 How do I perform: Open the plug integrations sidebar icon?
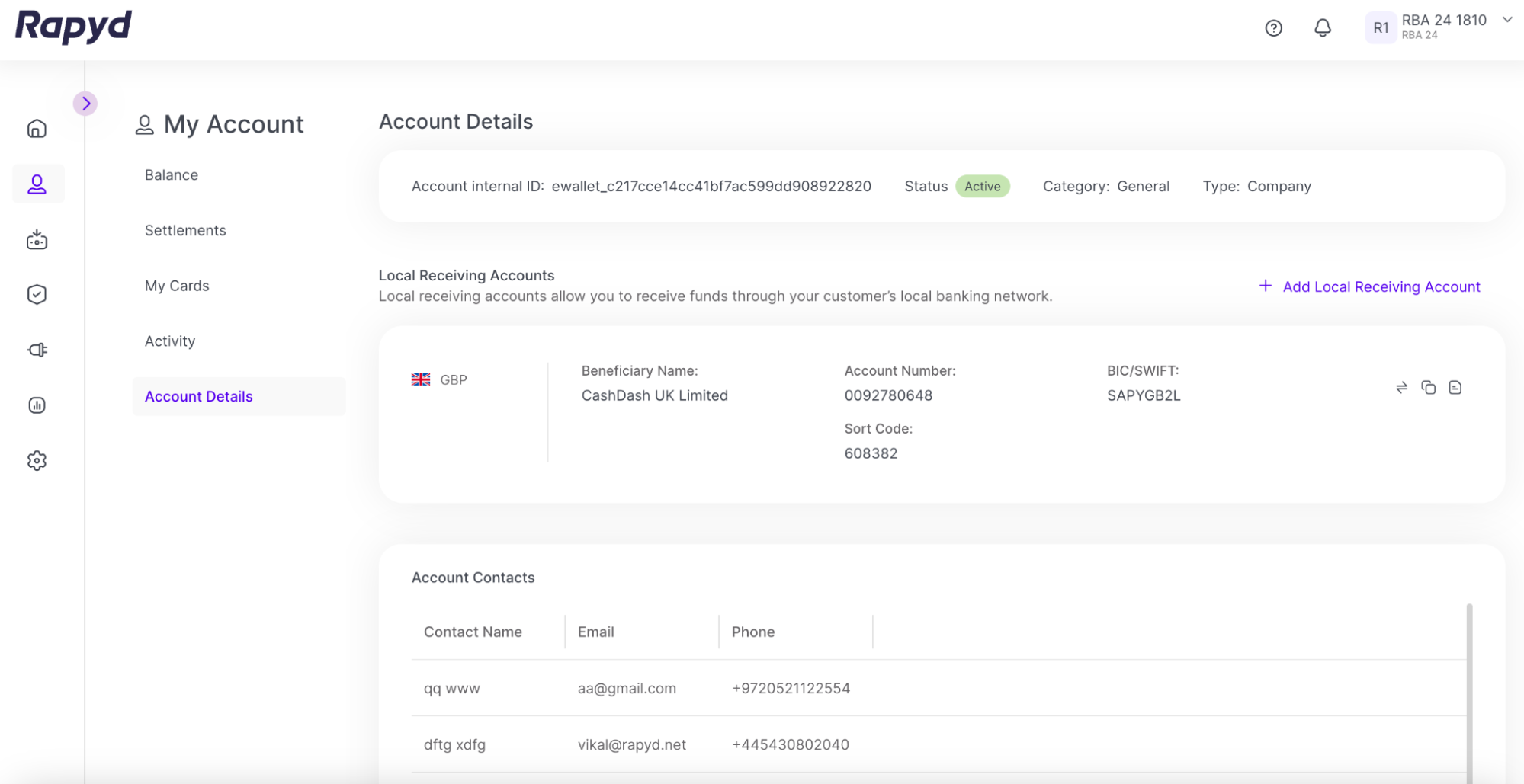[x=37, y=350]
